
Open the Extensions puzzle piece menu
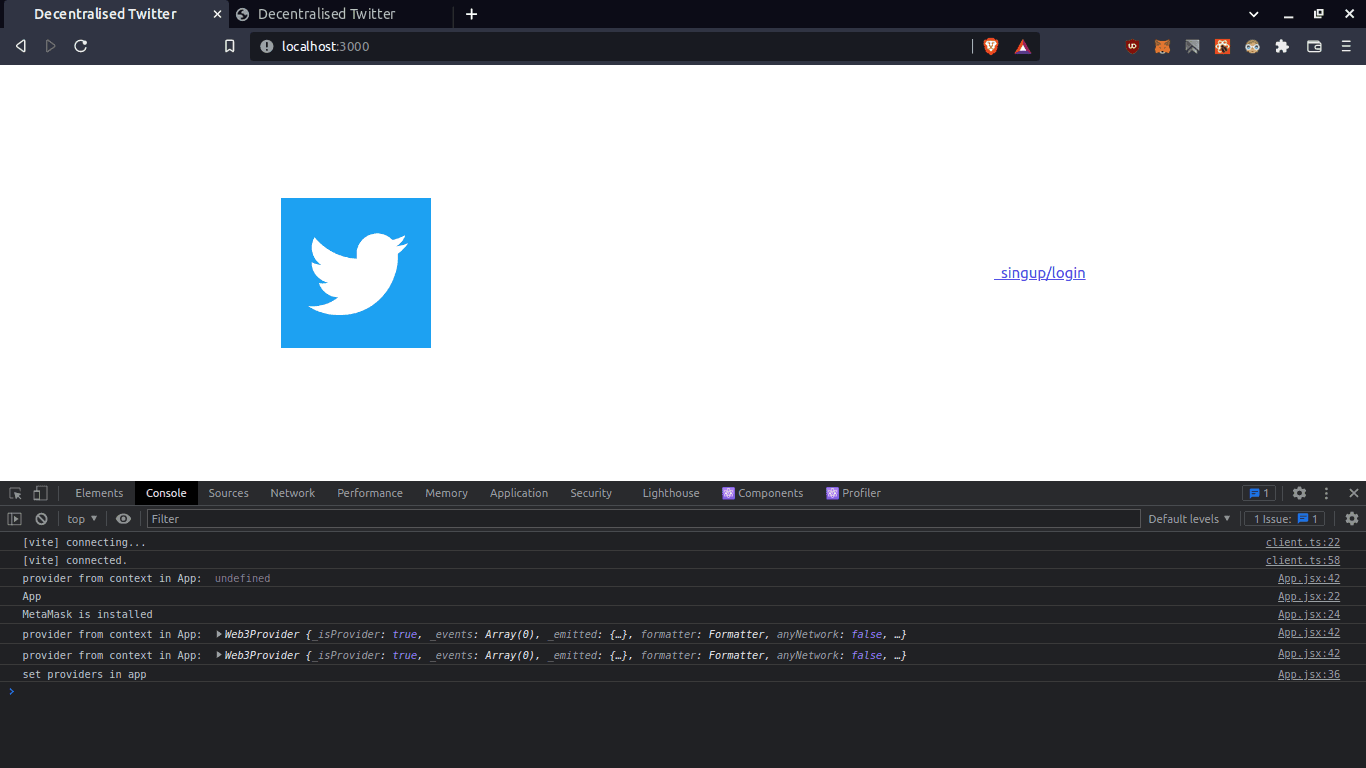pyautogui.click(x=1282, y=46)
